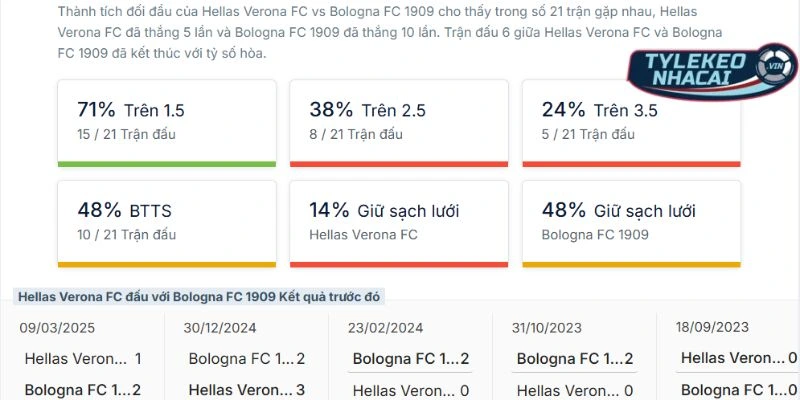Screen dimensions: 800x400
Task: Open the 71% Trên 1.5 stat card
Action: coord(166,121)
